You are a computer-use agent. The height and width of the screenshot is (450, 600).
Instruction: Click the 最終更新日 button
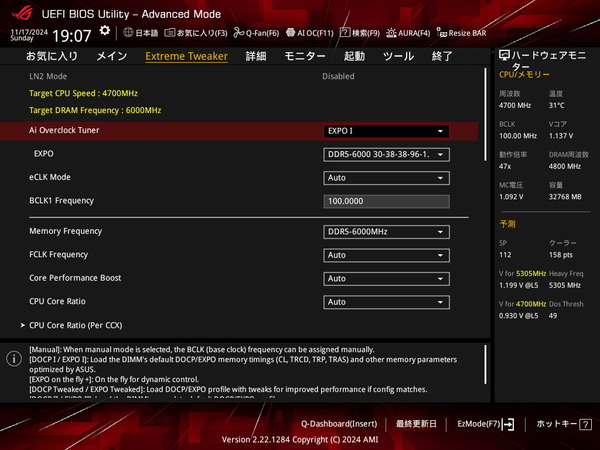pos(416,424)
